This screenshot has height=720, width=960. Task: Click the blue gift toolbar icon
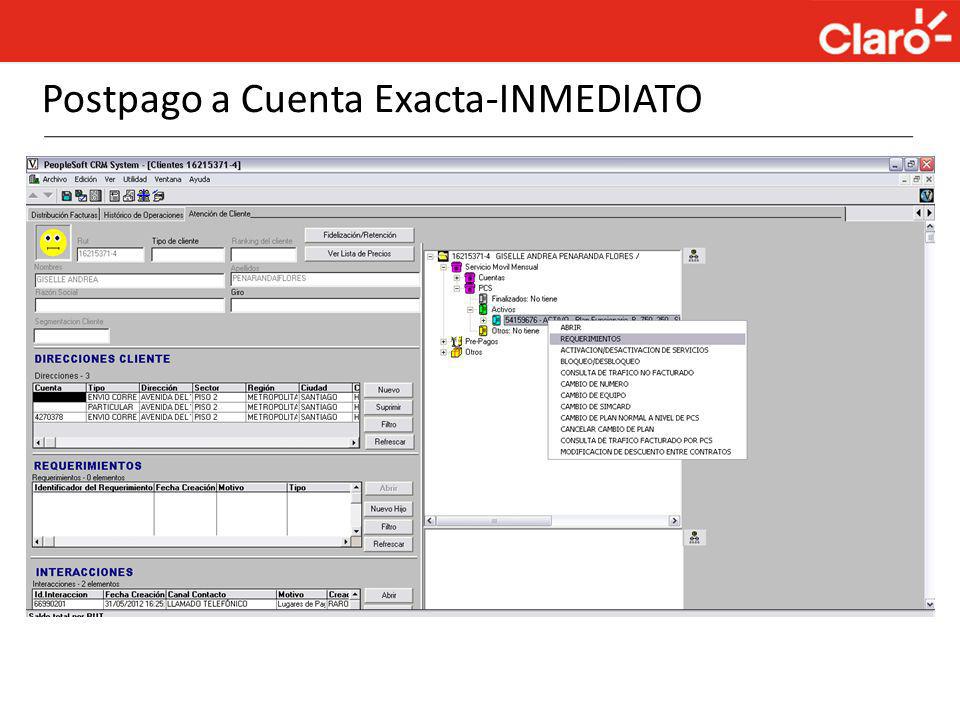tap(143, 196)
